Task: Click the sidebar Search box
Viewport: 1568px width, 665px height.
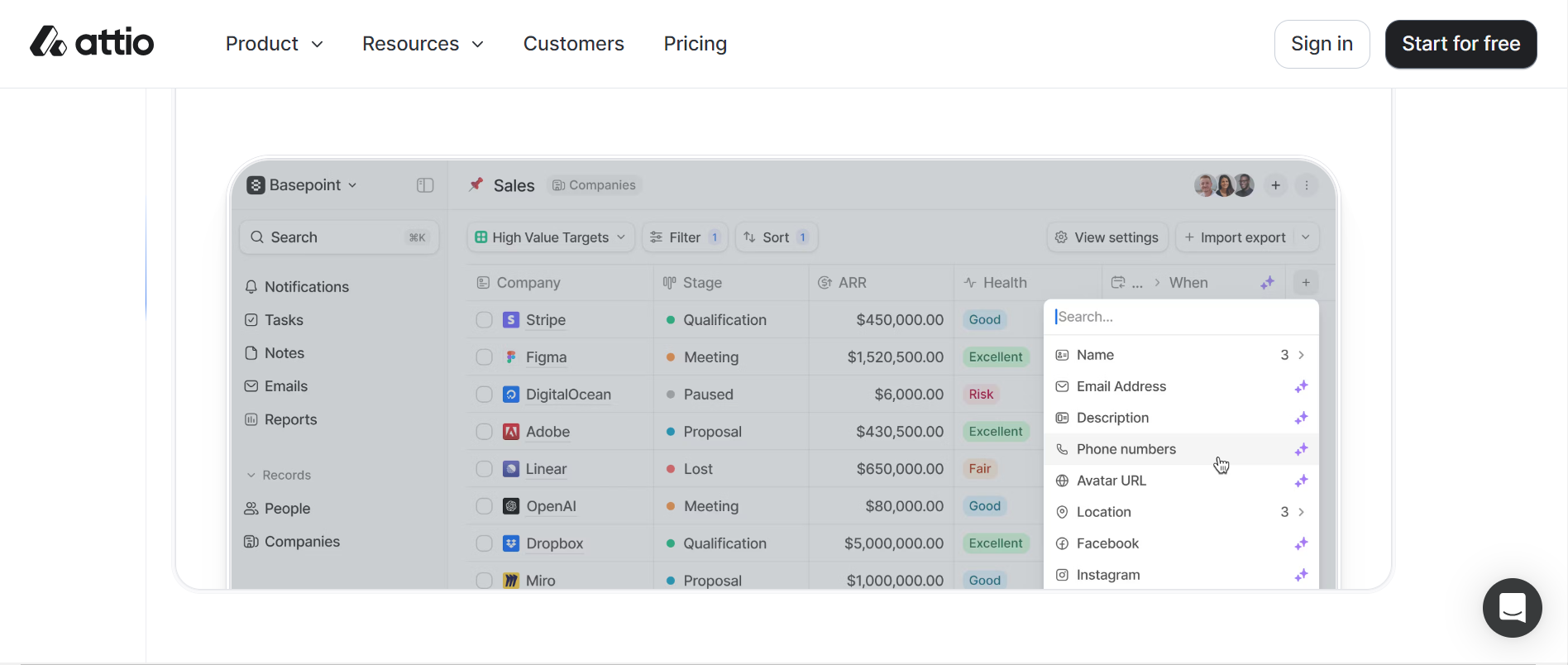Action: tap(338, 237)
